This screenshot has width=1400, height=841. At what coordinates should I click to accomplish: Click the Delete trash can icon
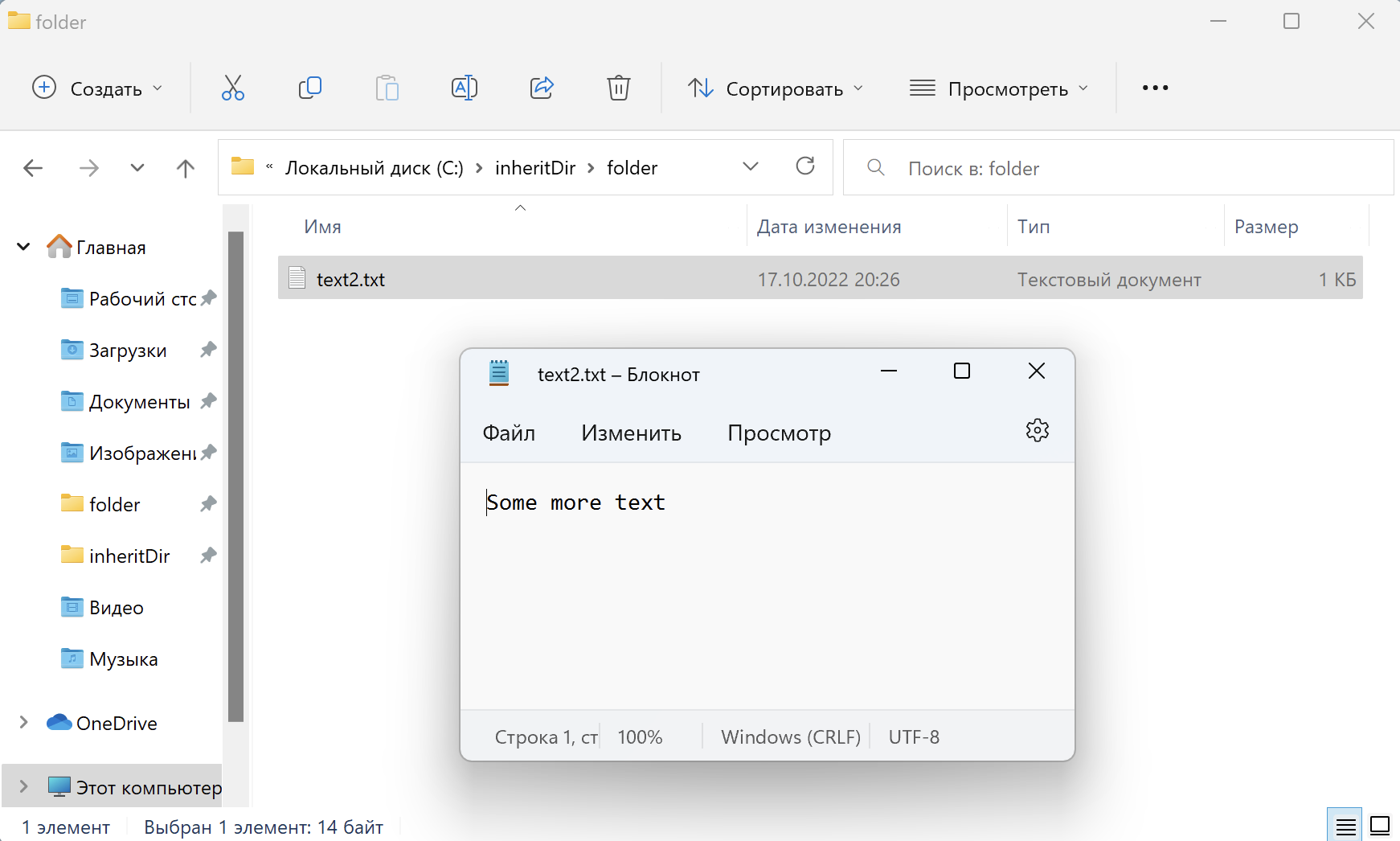coord(618,88)
